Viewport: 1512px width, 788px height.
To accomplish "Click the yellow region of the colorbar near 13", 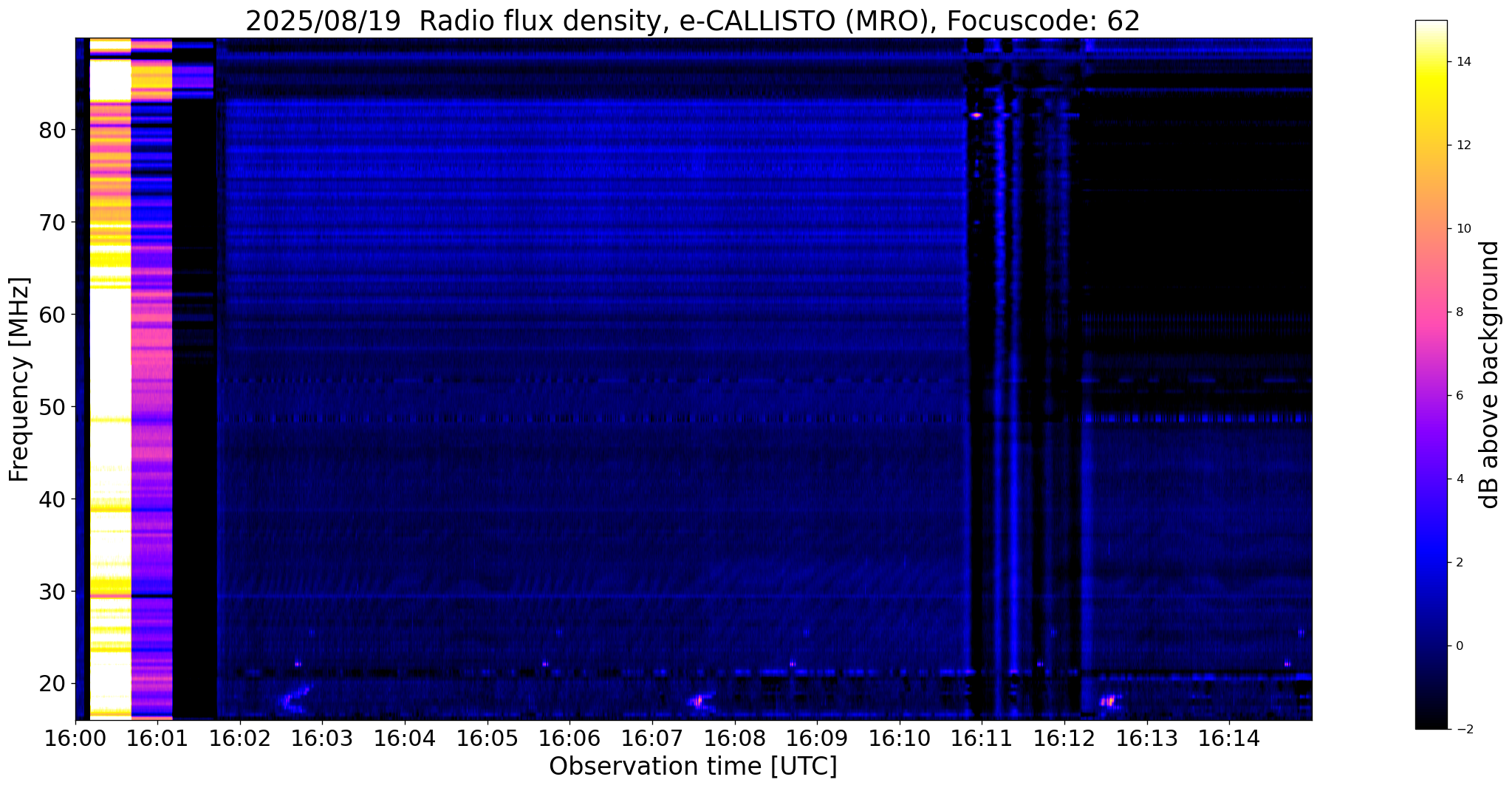I will (x=1431, y=103).
